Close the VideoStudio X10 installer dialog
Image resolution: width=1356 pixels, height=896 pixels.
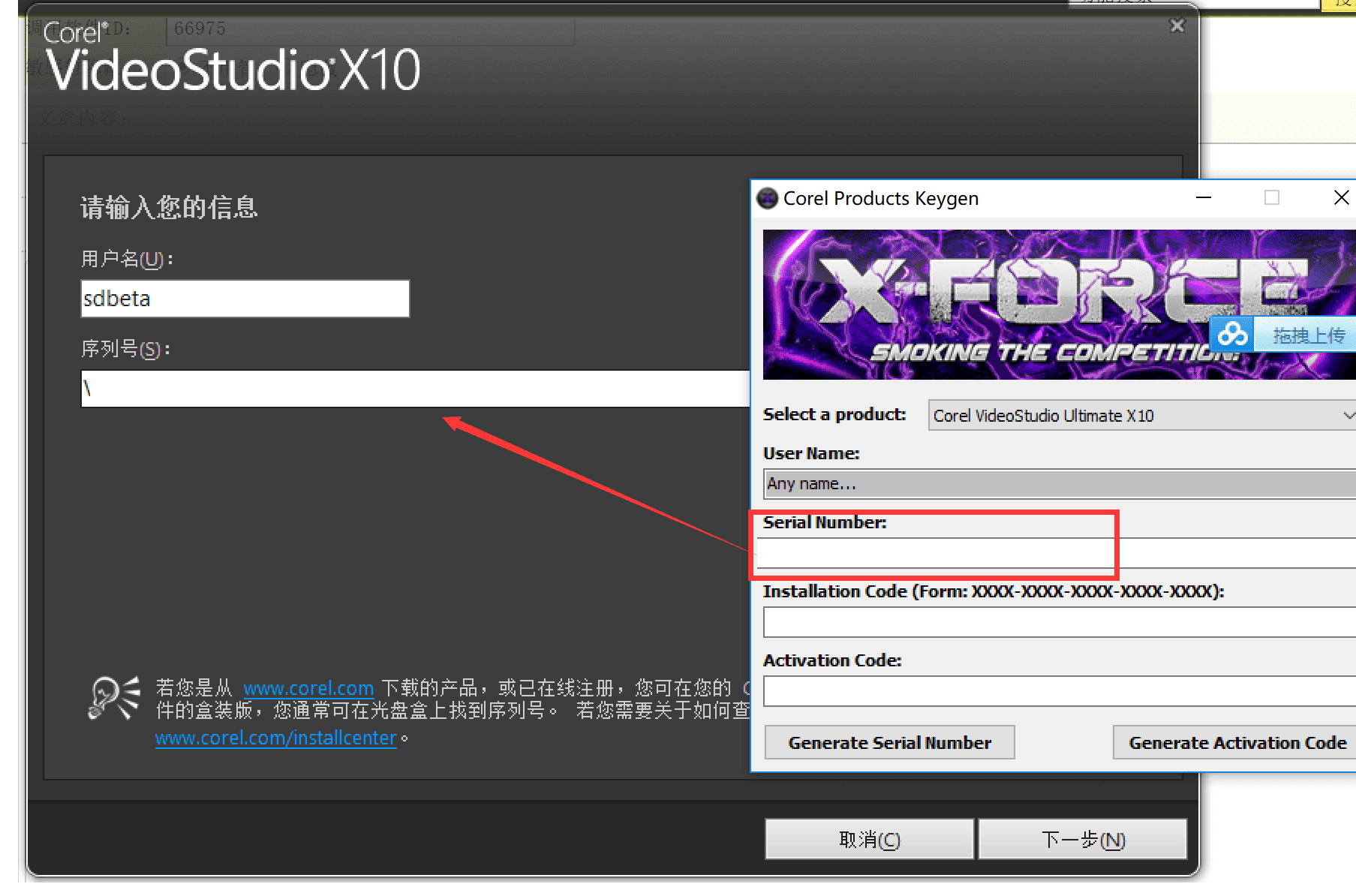coord(1177,26)
